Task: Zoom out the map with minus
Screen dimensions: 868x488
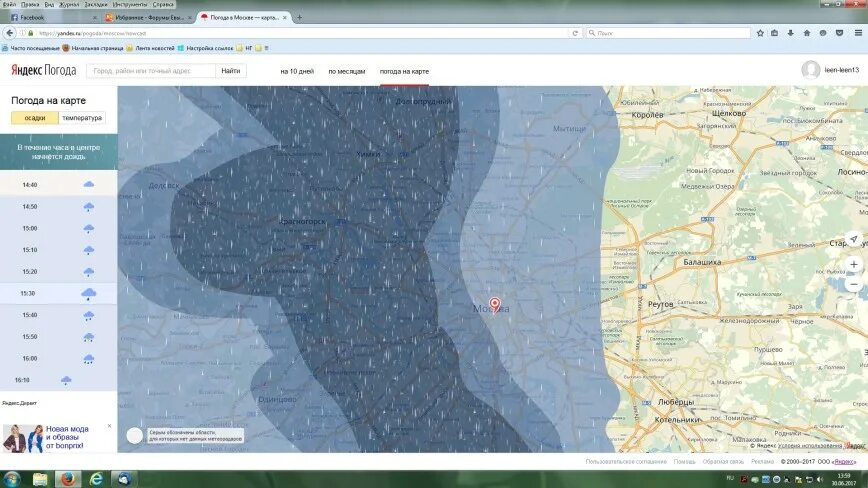Action: [x=854, y=284]
